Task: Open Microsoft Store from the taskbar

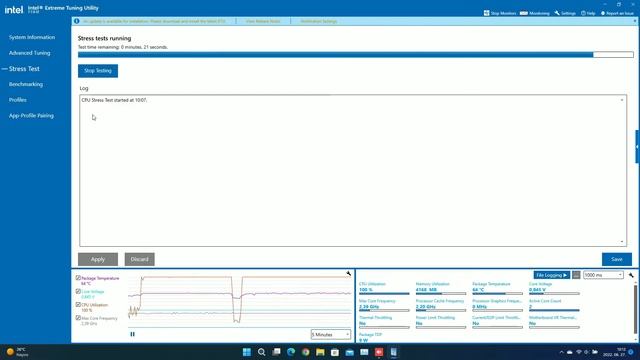Action: [x=335, y=352]
